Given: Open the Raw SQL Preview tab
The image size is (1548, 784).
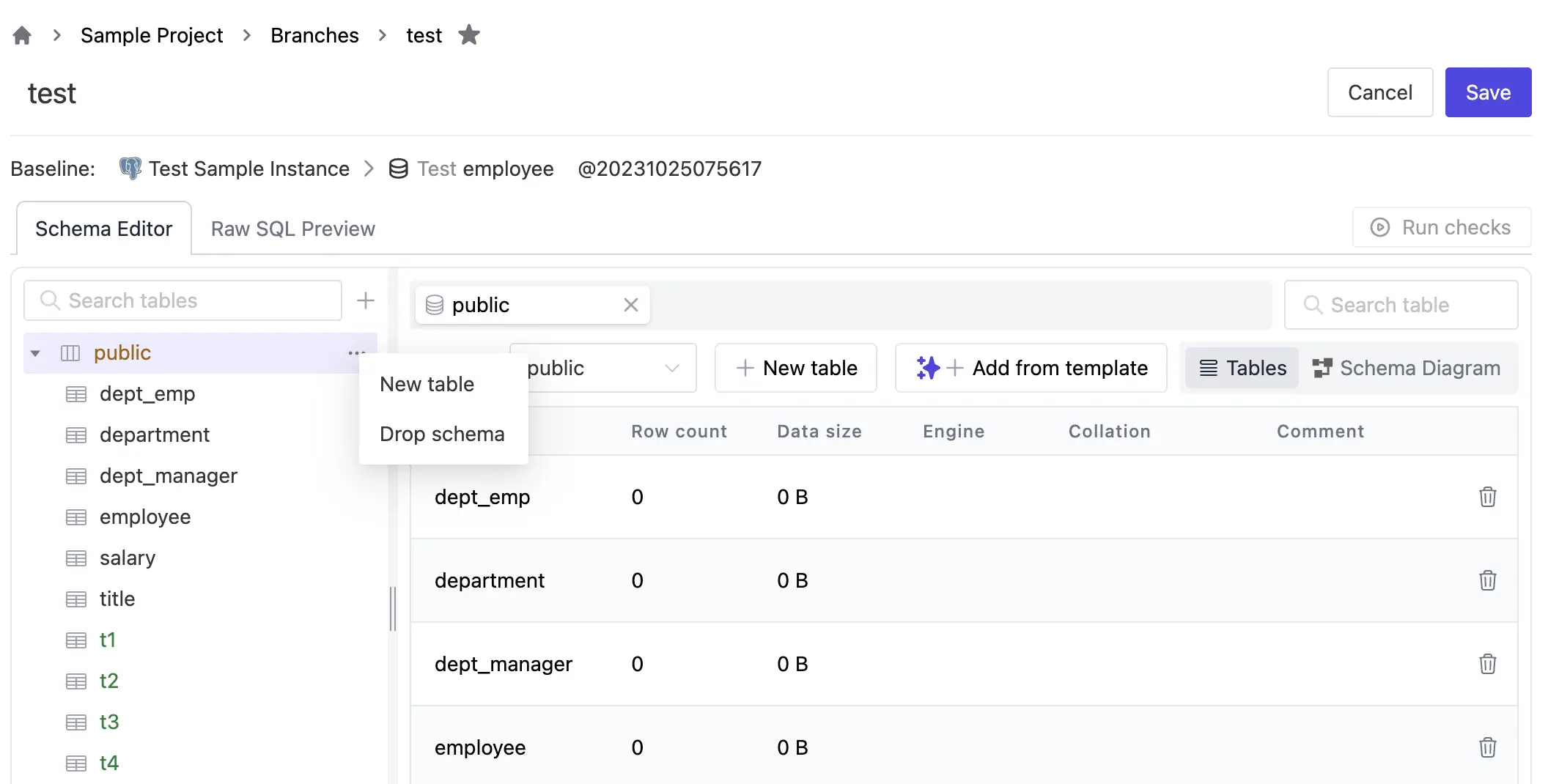Looking at the screenshot, I should pos(293,229).
